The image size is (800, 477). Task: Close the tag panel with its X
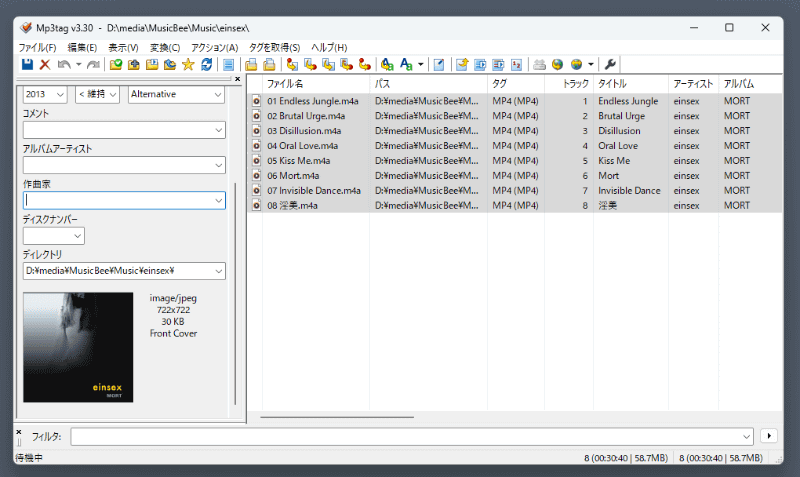[237, 79]
